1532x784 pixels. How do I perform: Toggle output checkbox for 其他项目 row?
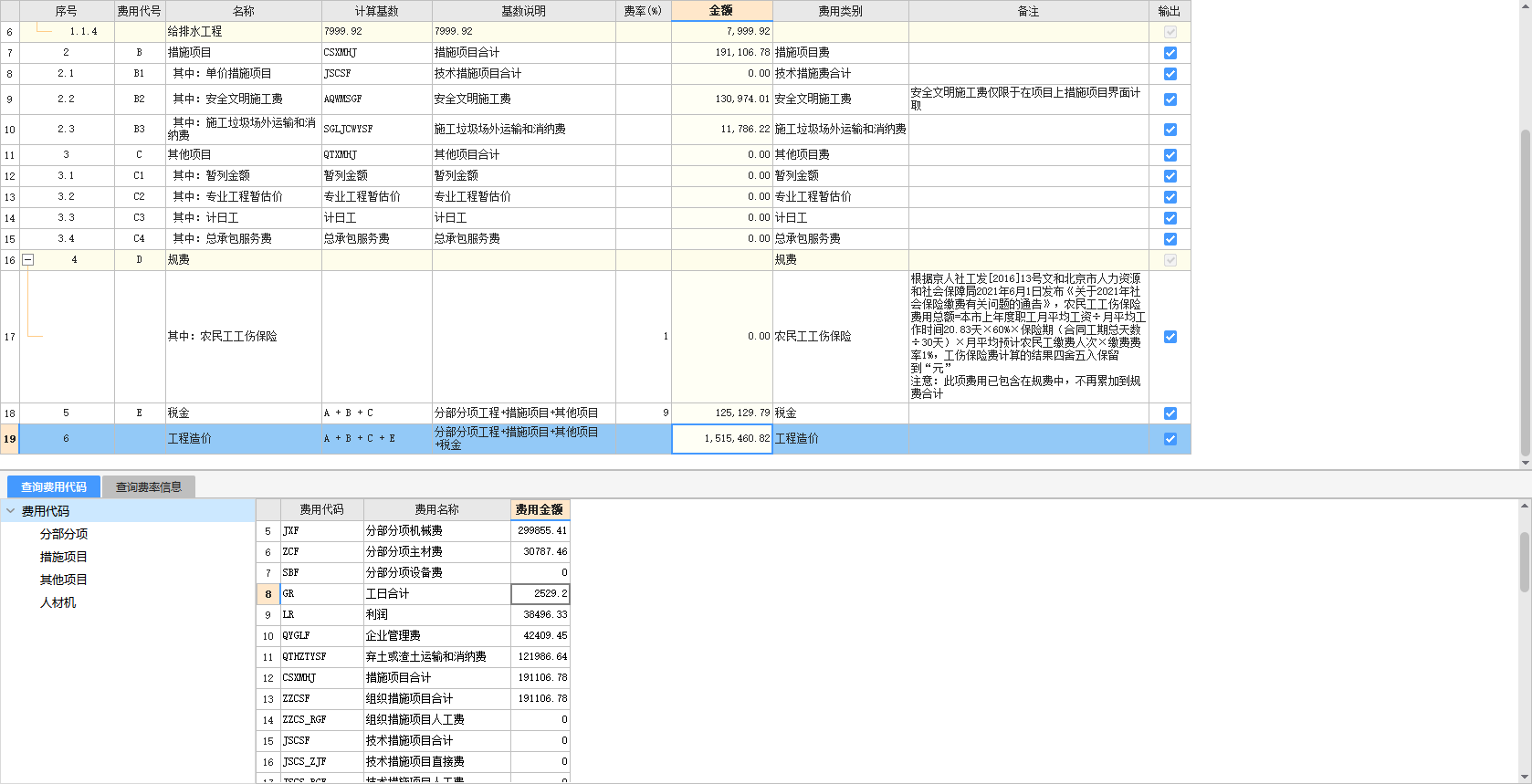coord(1170,155)
